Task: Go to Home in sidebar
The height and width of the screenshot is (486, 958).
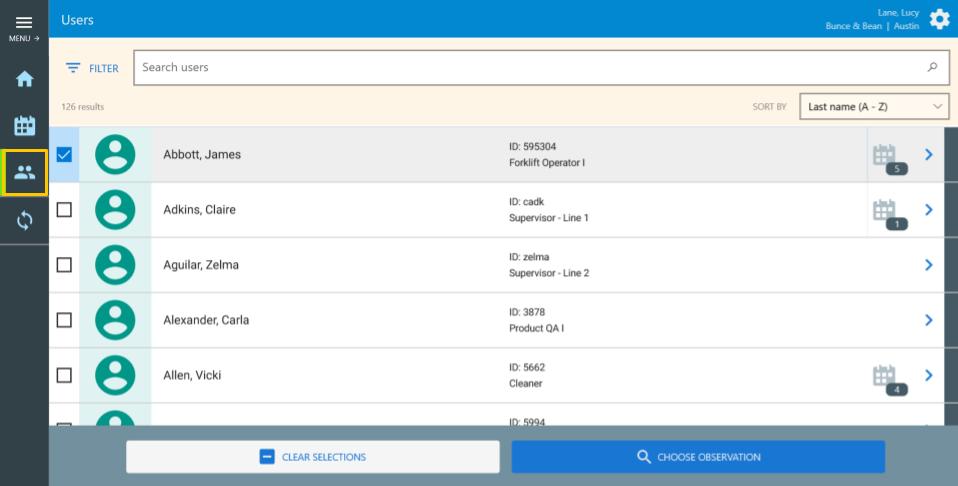Action: 24,78
